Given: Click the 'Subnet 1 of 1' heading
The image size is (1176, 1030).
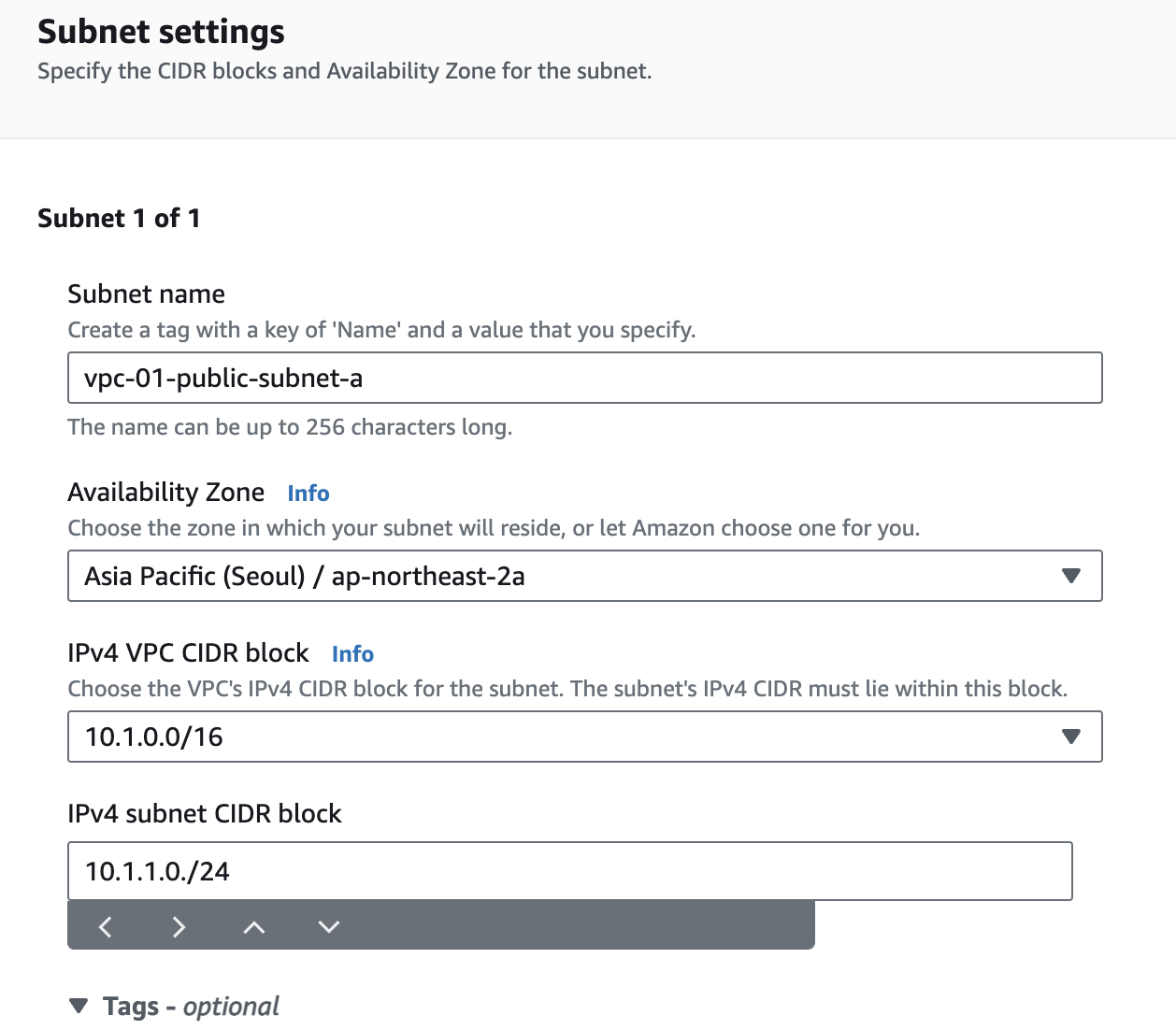Looking at the screenshot, I should (x=119, y=219).
